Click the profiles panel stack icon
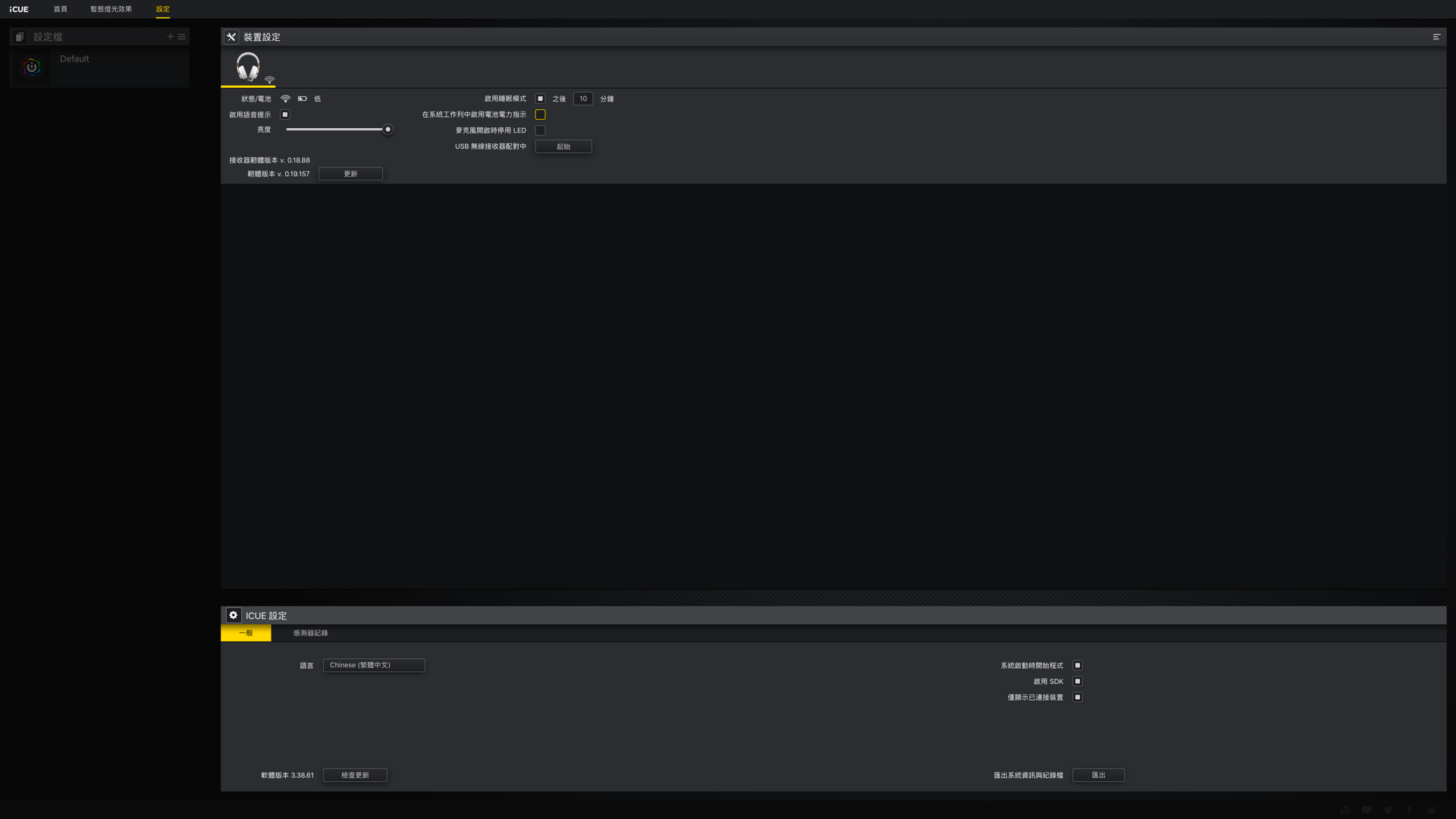 pyautogui.click(x=20, y=37)
